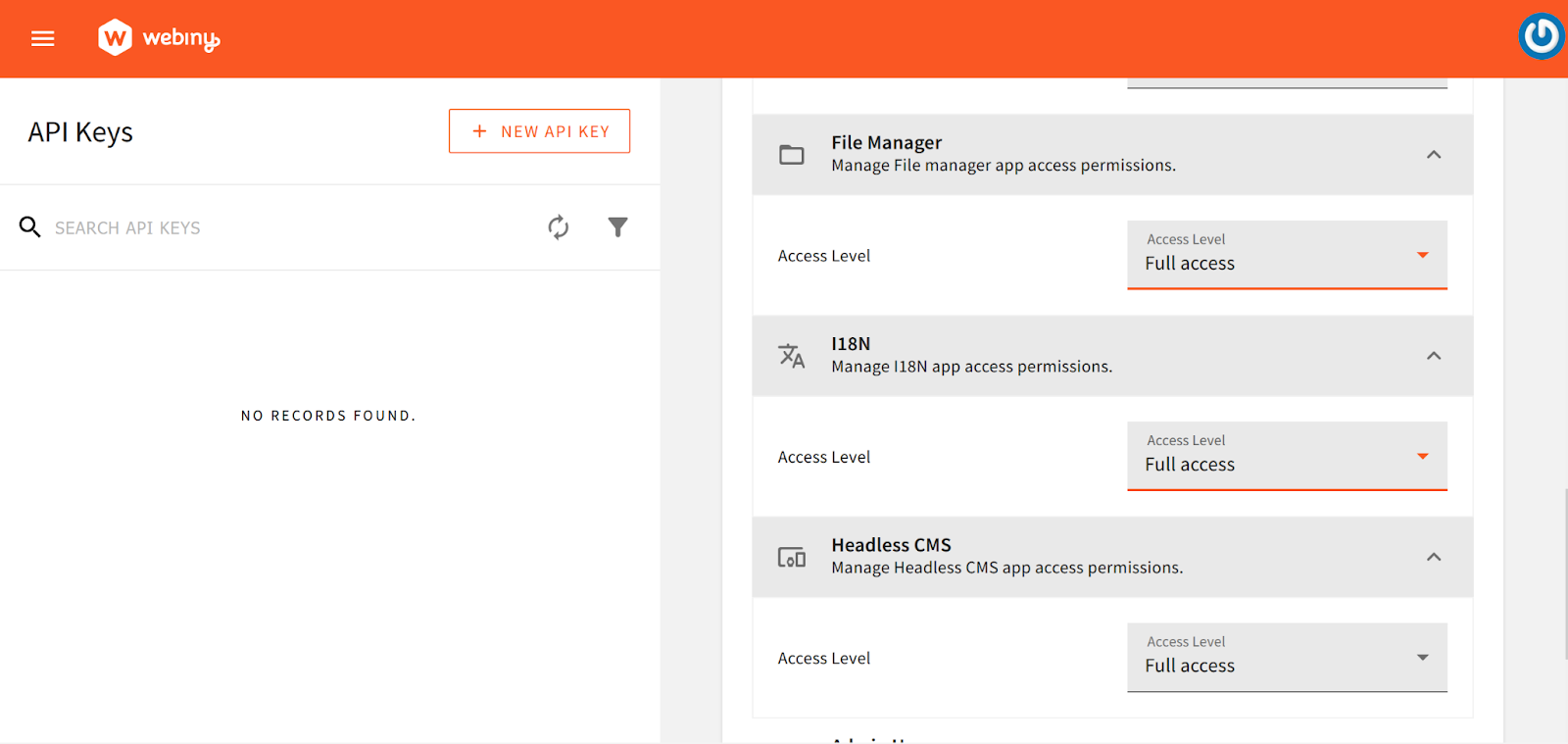Image resolution: width=1568 pixels, height=744 pixels.
Task: Click 'Manage I18N app access permissions' text
Action: pos(972,367)
